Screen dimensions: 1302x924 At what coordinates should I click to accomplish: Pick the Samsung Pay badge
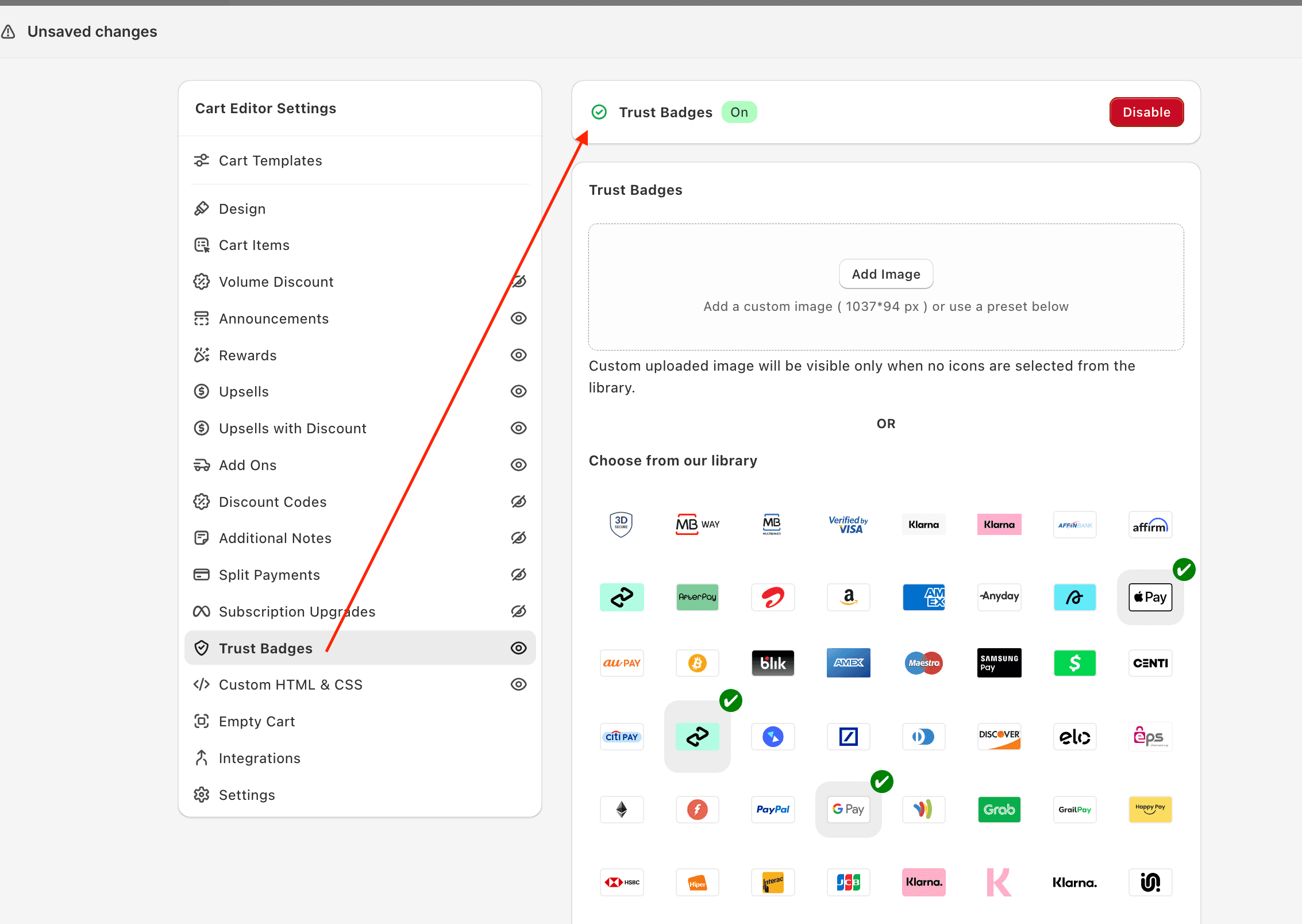[1000, 663]
